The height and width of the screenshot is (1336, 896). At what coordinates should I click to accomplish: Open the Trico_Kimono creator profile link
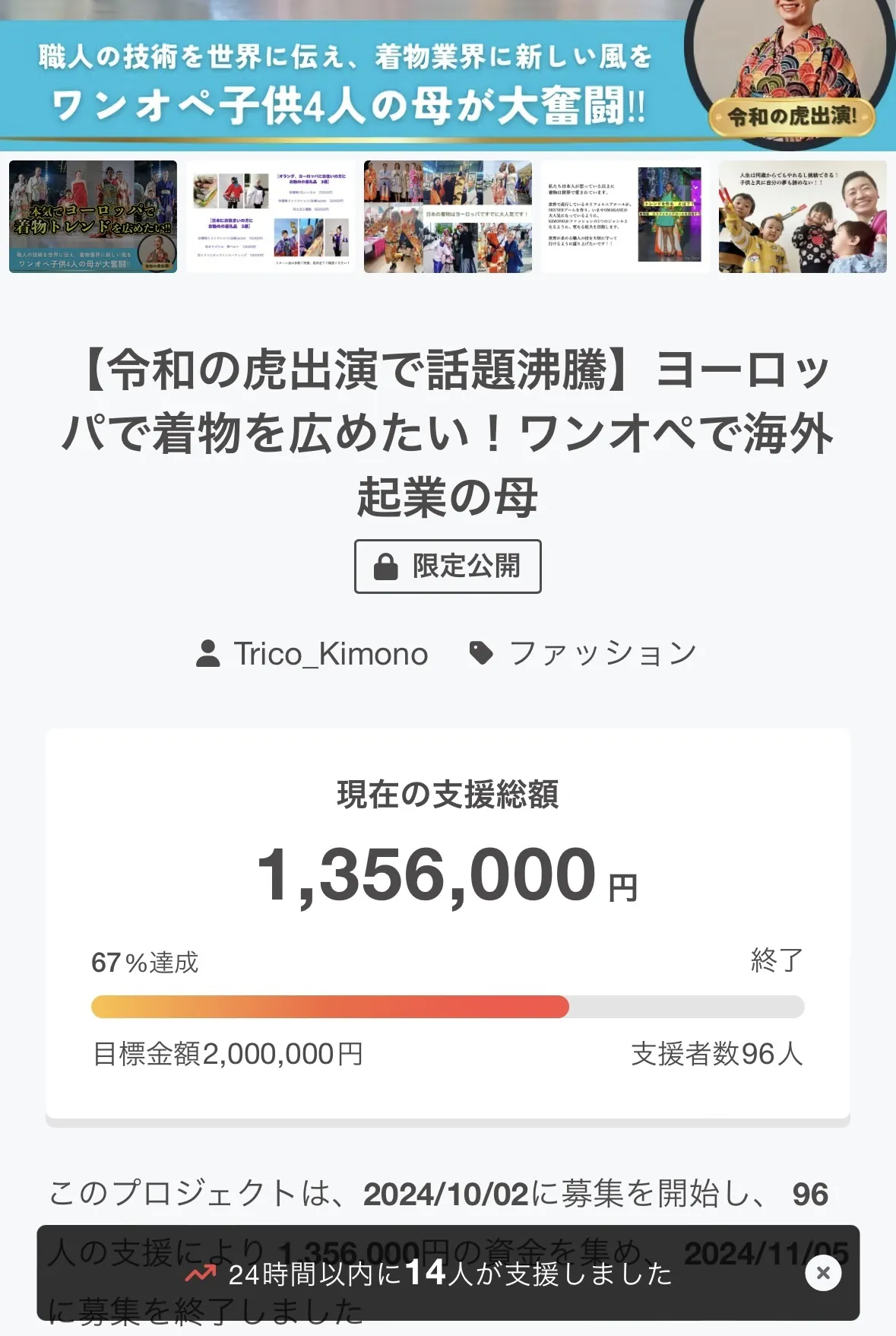[x=330, y=654]
